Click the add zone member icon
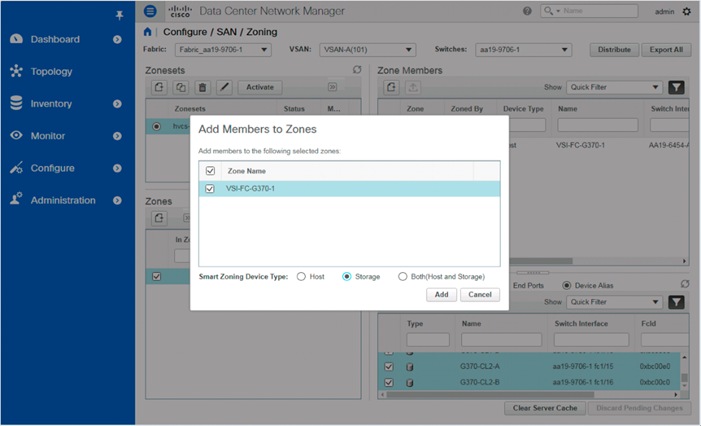Viewport: 701px width, 426px height. 391,87
